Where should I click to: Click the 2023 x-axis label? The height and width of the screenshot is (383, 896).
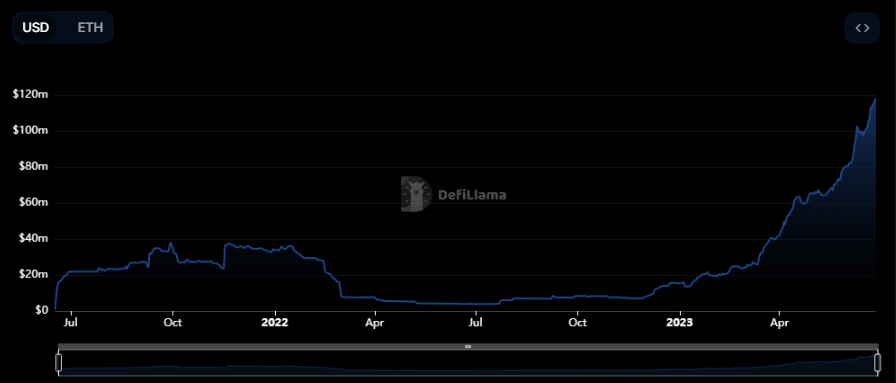click(680, 322)
